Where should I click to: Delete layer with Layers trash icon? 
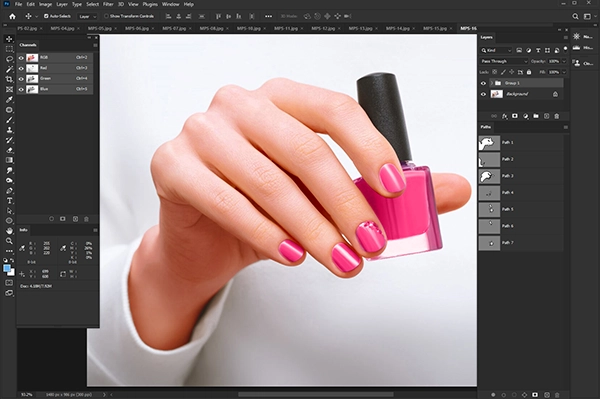coord(557,116)
